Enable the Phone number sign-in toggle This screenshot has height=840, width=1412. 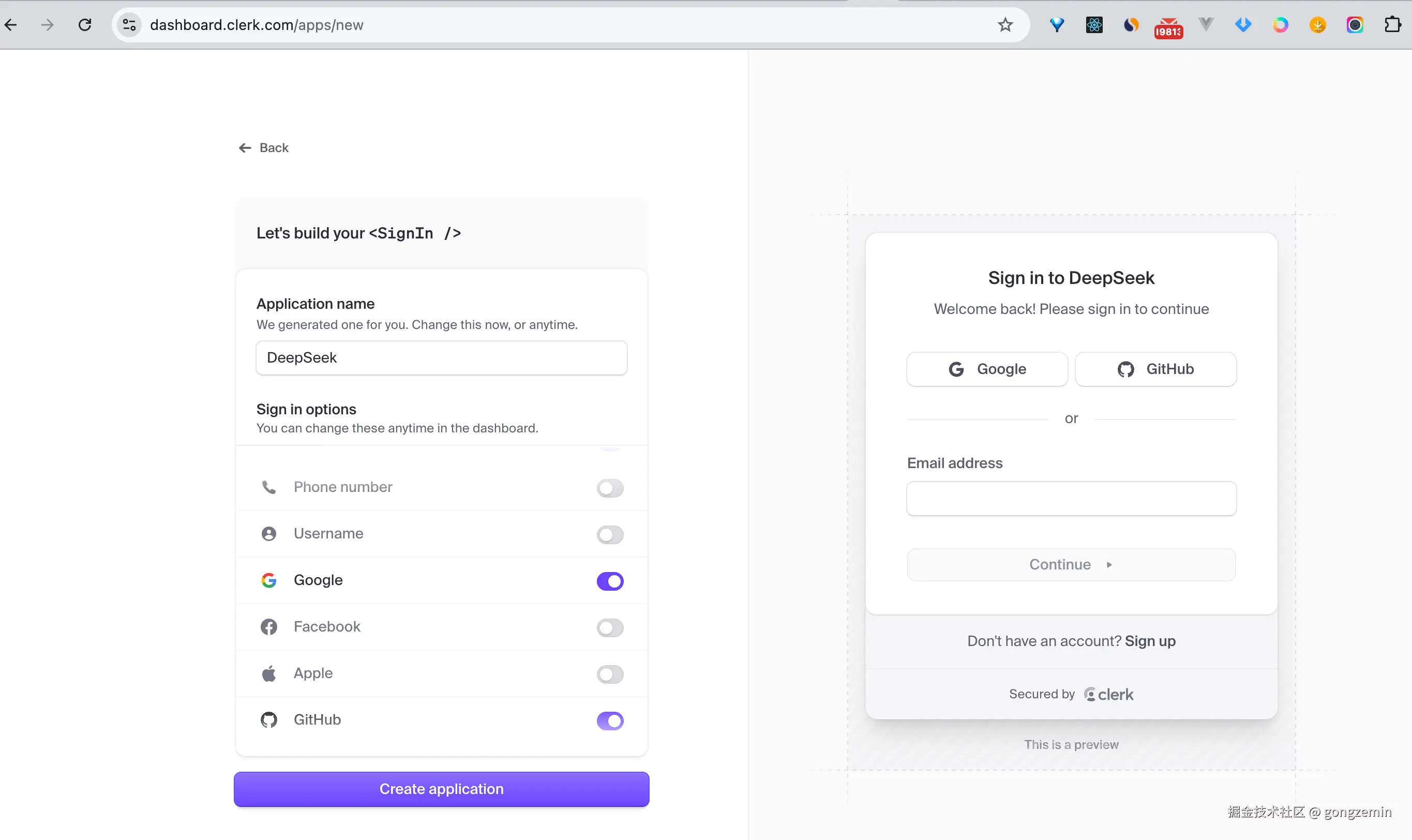tap(609, 488)
